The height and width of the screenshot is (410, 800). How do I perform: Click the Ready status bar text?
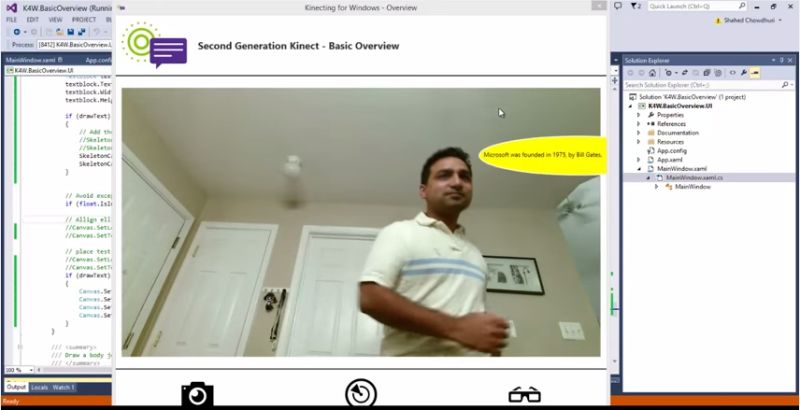click(x=10, y=401)
